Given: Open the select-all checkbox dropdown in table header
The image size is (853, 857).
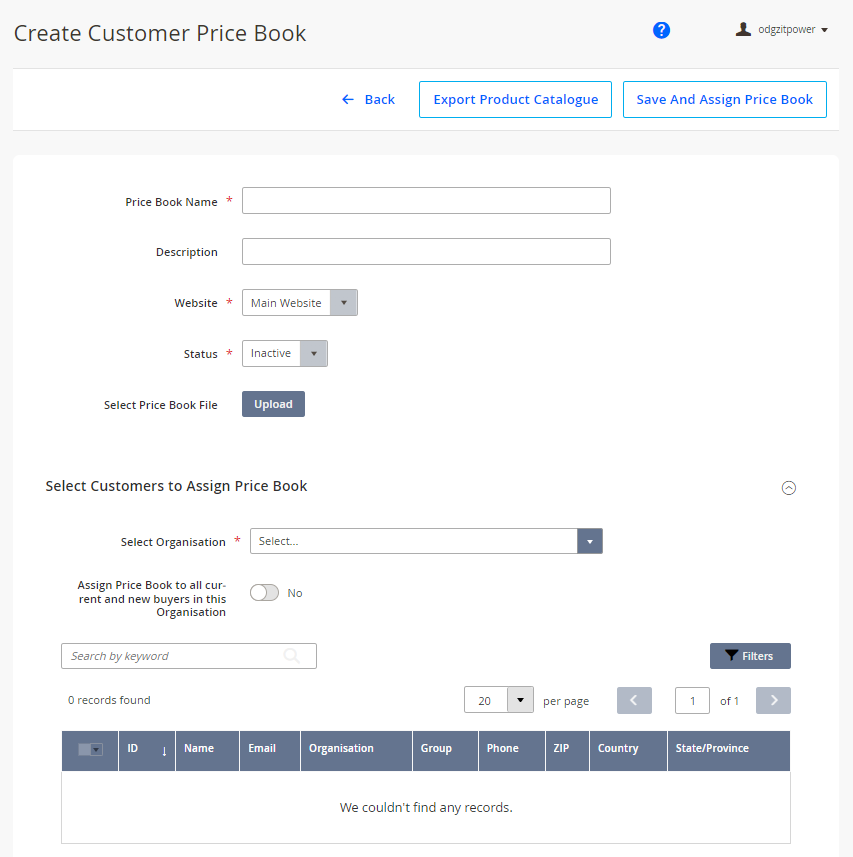Looking at the screenshot, I should [x=90, y=749].
